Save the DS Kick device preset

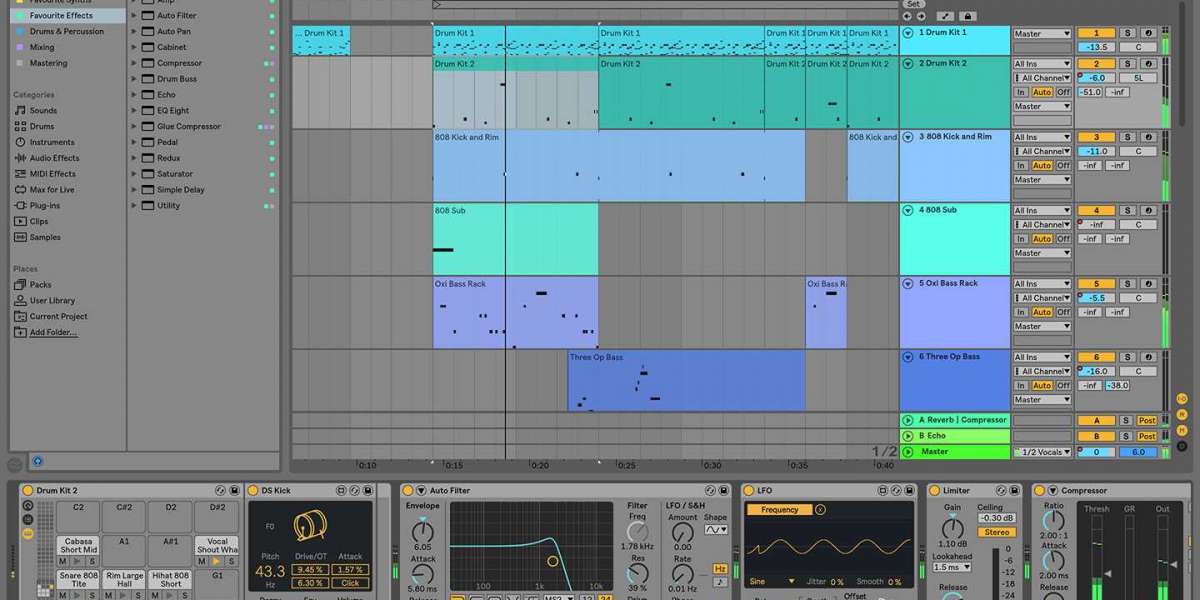[367, 490]
